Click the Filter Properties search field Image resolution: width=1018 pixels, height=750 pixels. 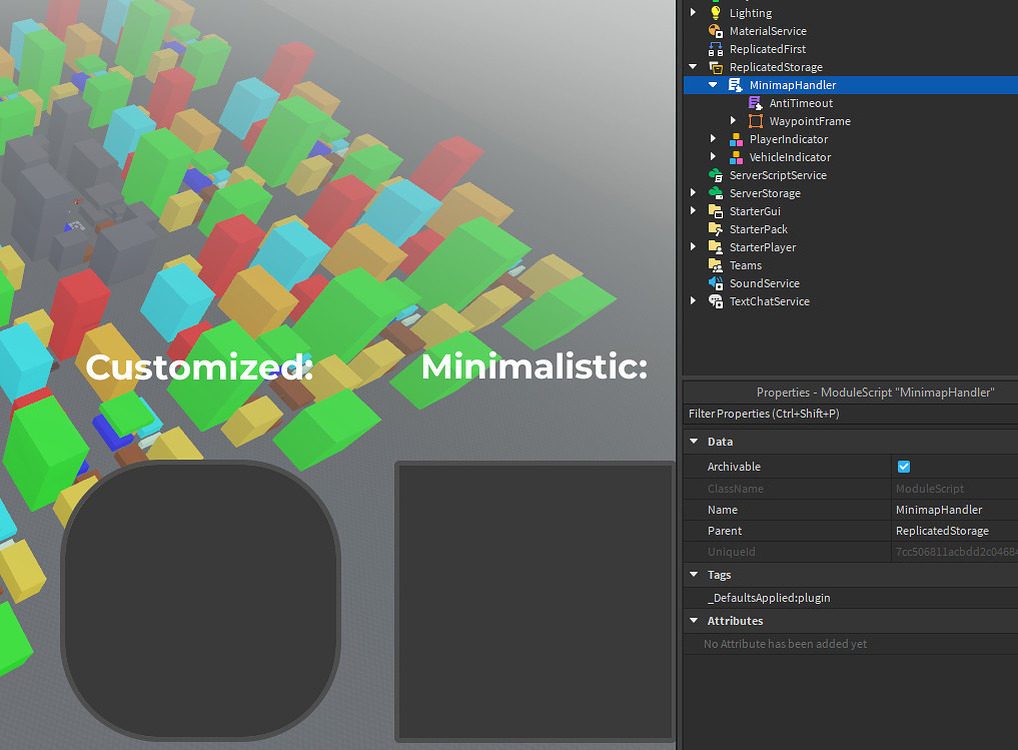click(x=850, y=414)
